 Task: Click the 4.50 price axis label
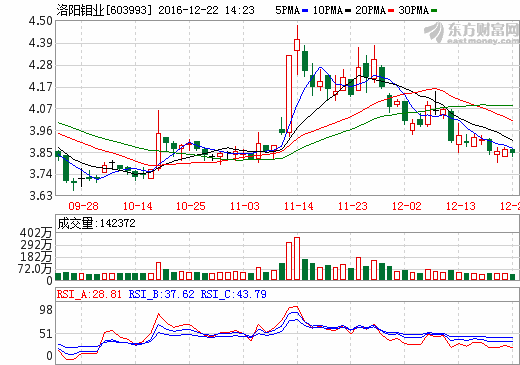pyautogui.click(x=41, y=21)
